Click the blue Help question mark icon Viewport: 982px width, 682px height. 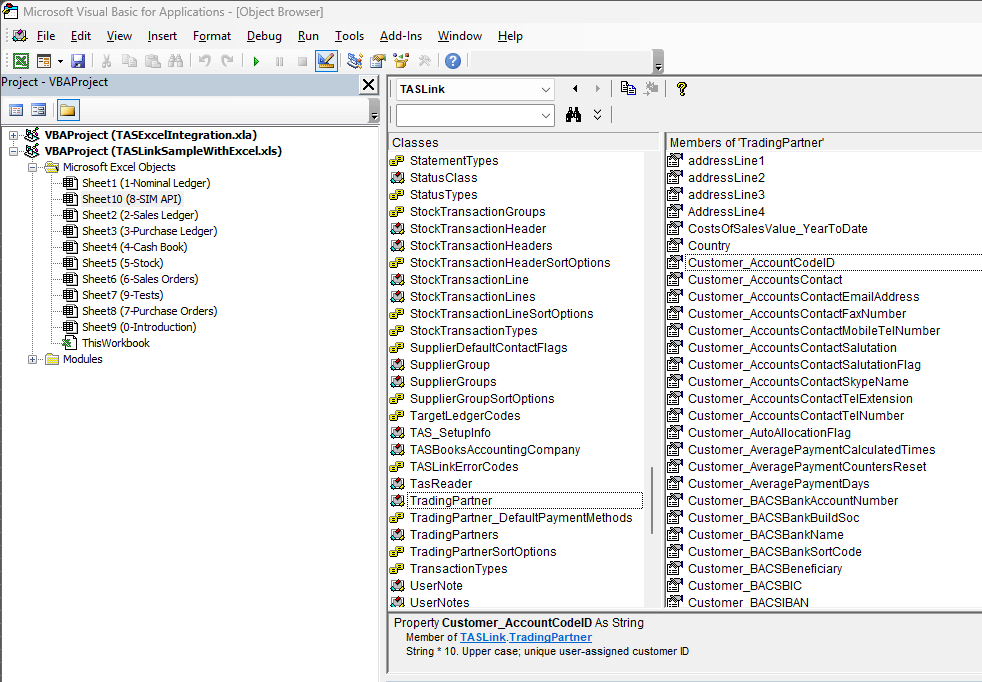click(453, 61)
